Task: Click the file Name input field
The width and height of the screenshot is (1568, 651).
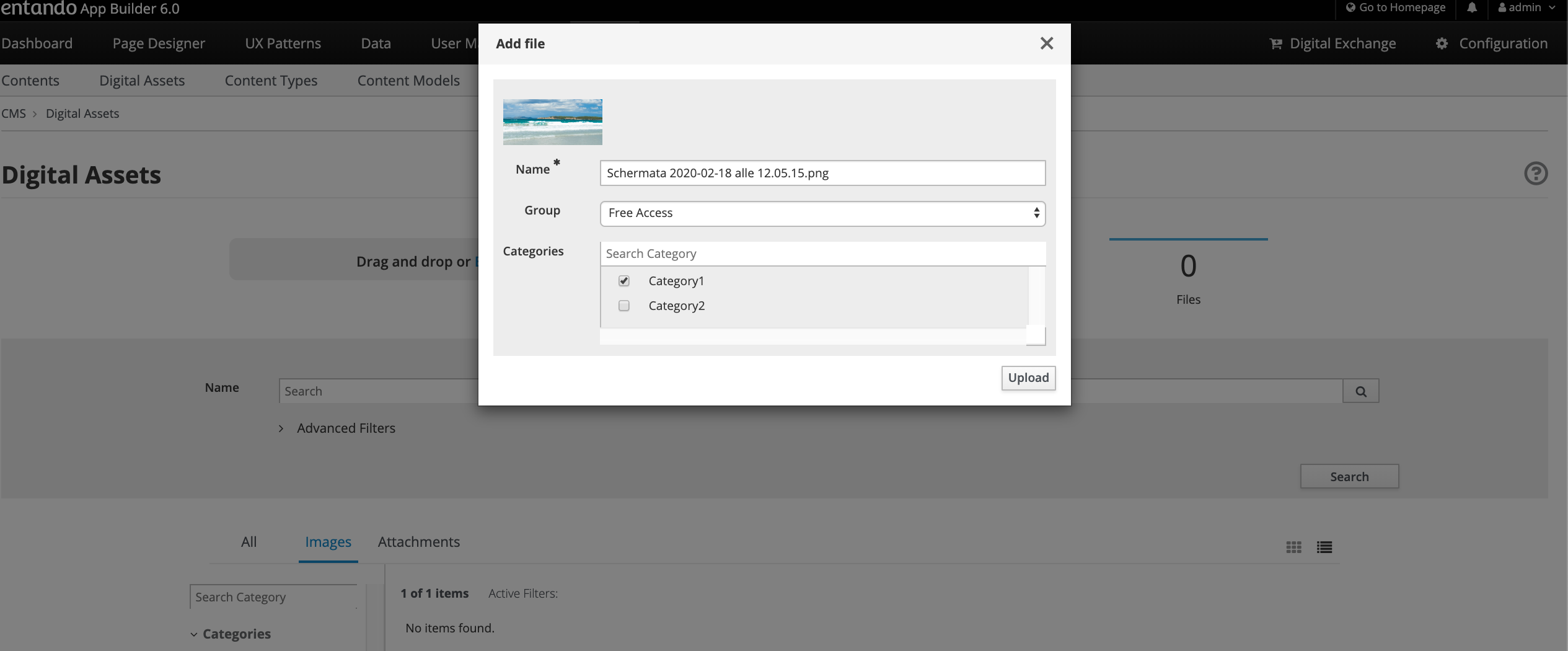Action: [822, 173]
